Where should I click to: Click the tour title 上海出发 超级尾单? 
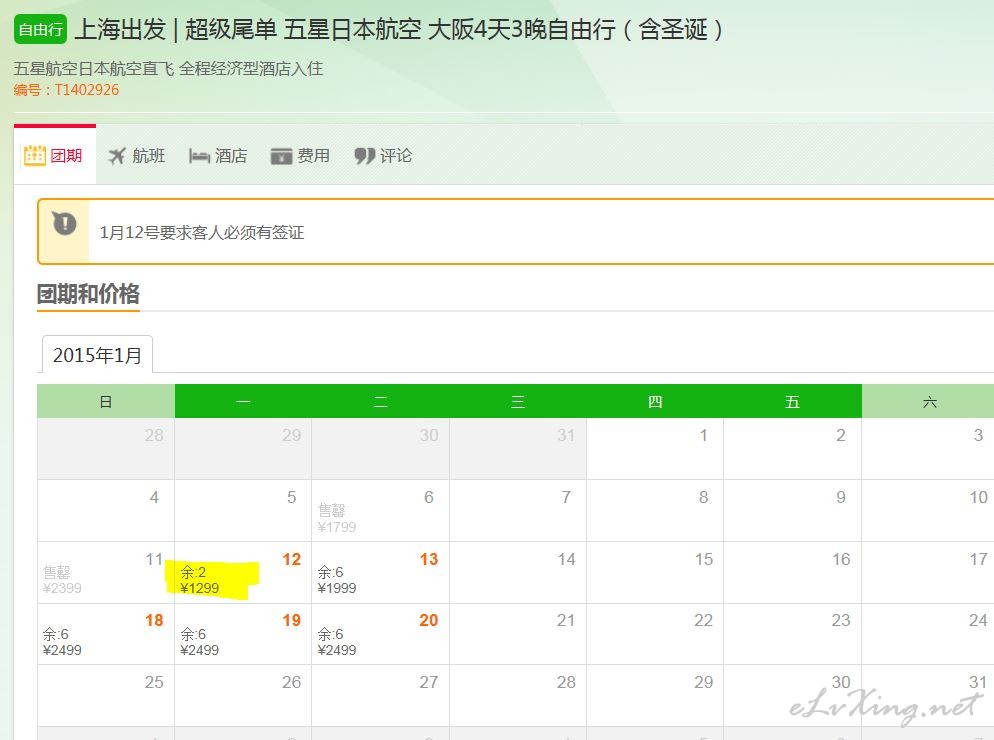pos(398,29)
